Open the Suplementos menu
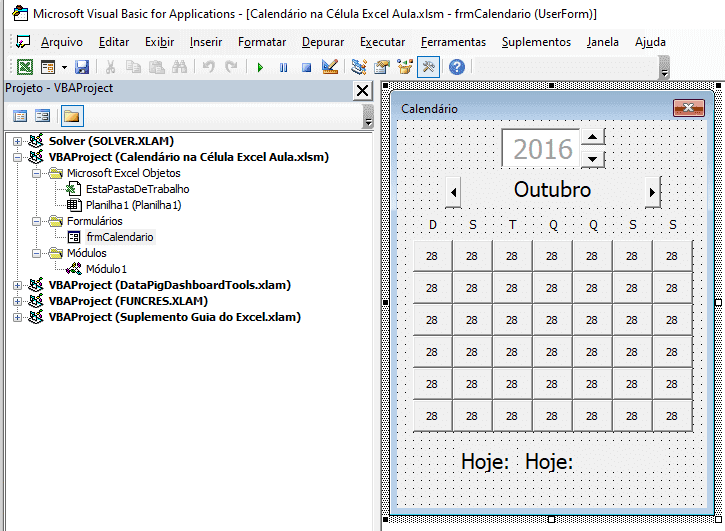This screenshot has width=725, height=531. coord(536,42)
